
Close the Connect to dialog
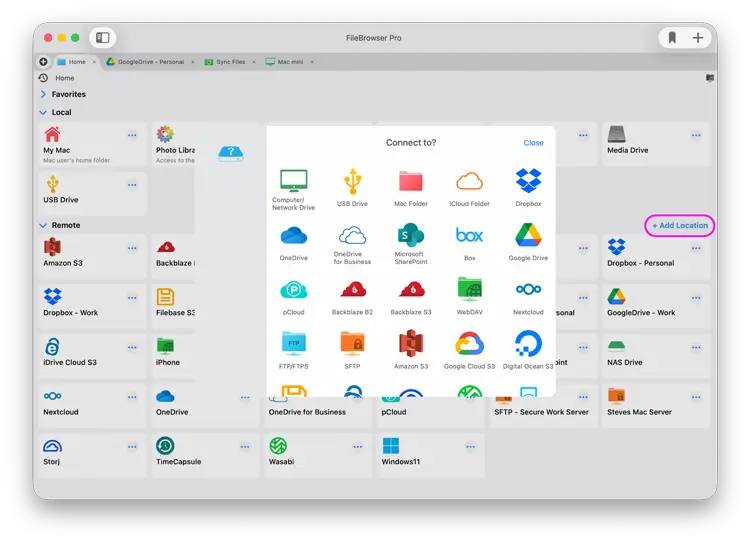click(x=533, y=143)
